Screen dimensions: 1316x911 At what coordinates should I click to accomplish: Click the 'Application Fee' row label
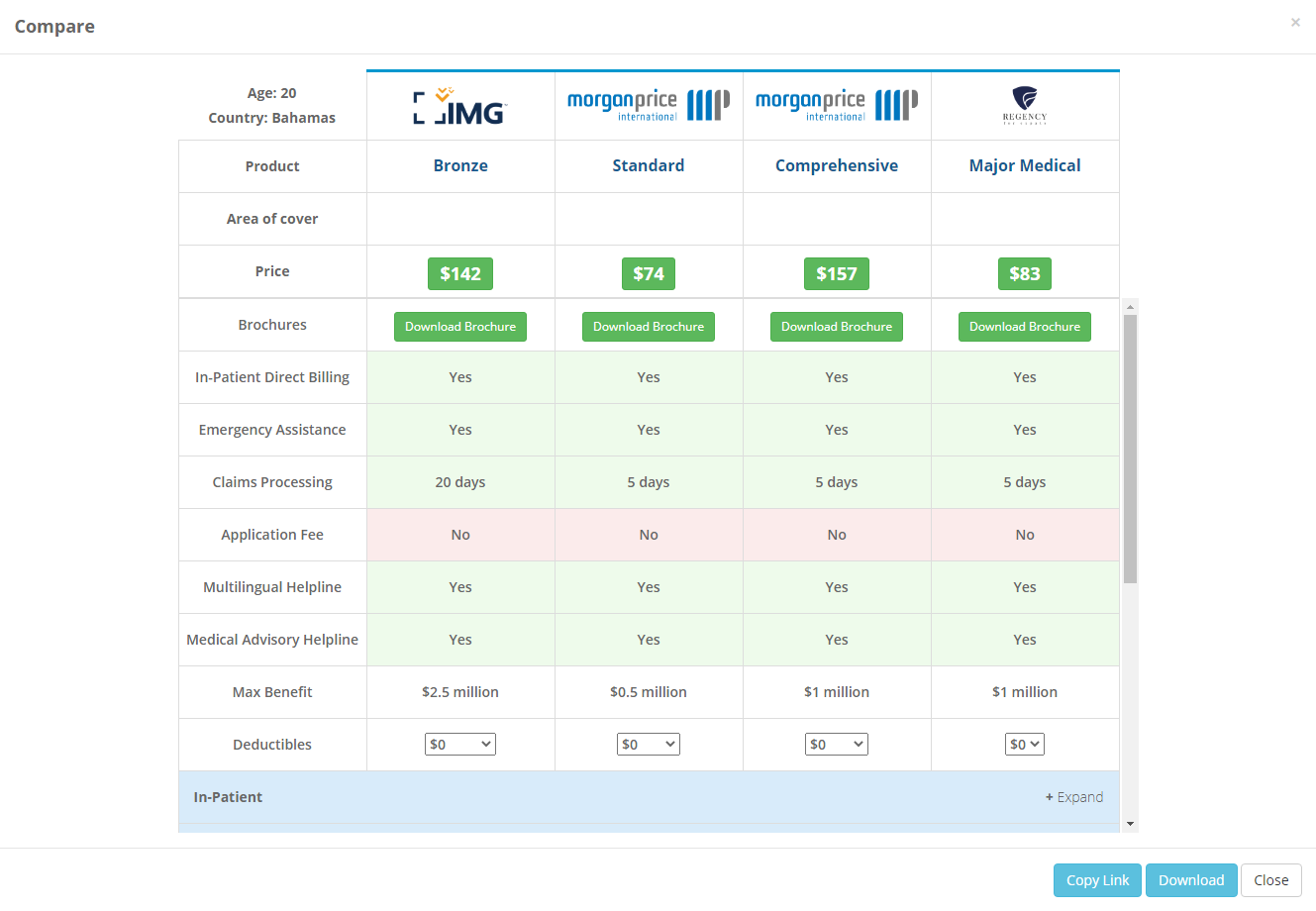[272, 535]
